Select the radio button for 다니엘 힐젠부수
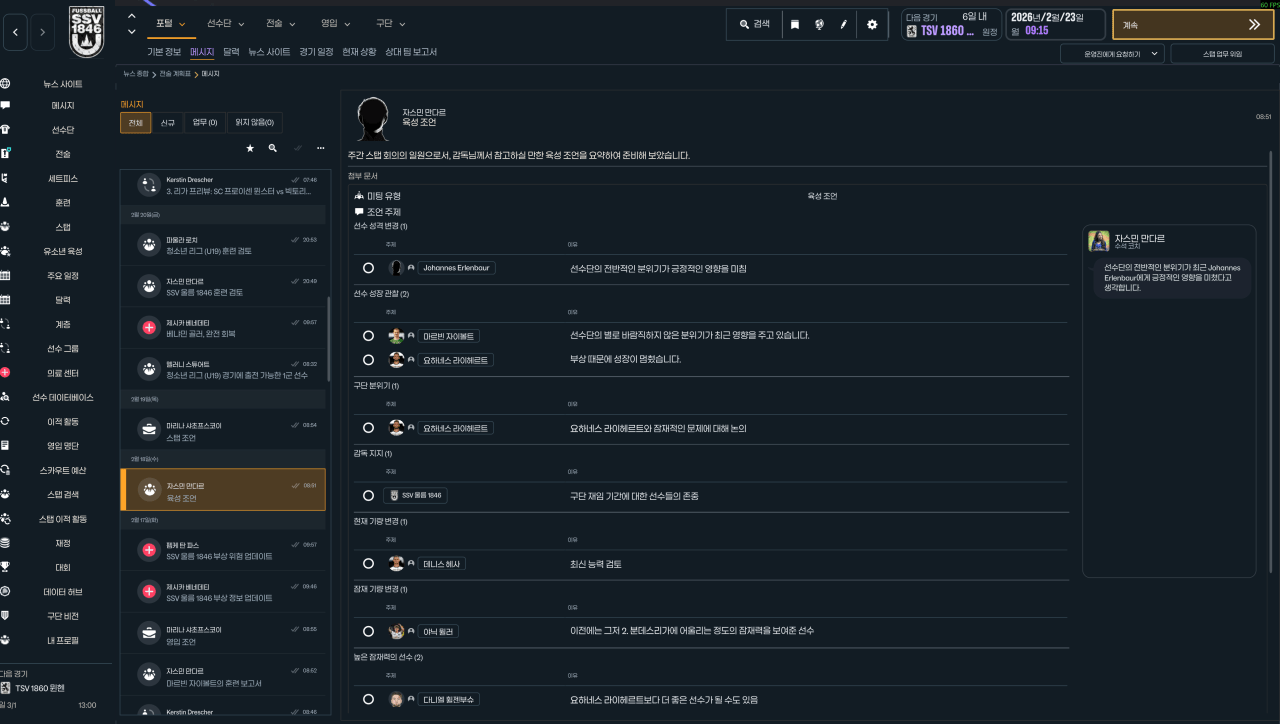Screen dimensions: 1280x724 (369, 700)
